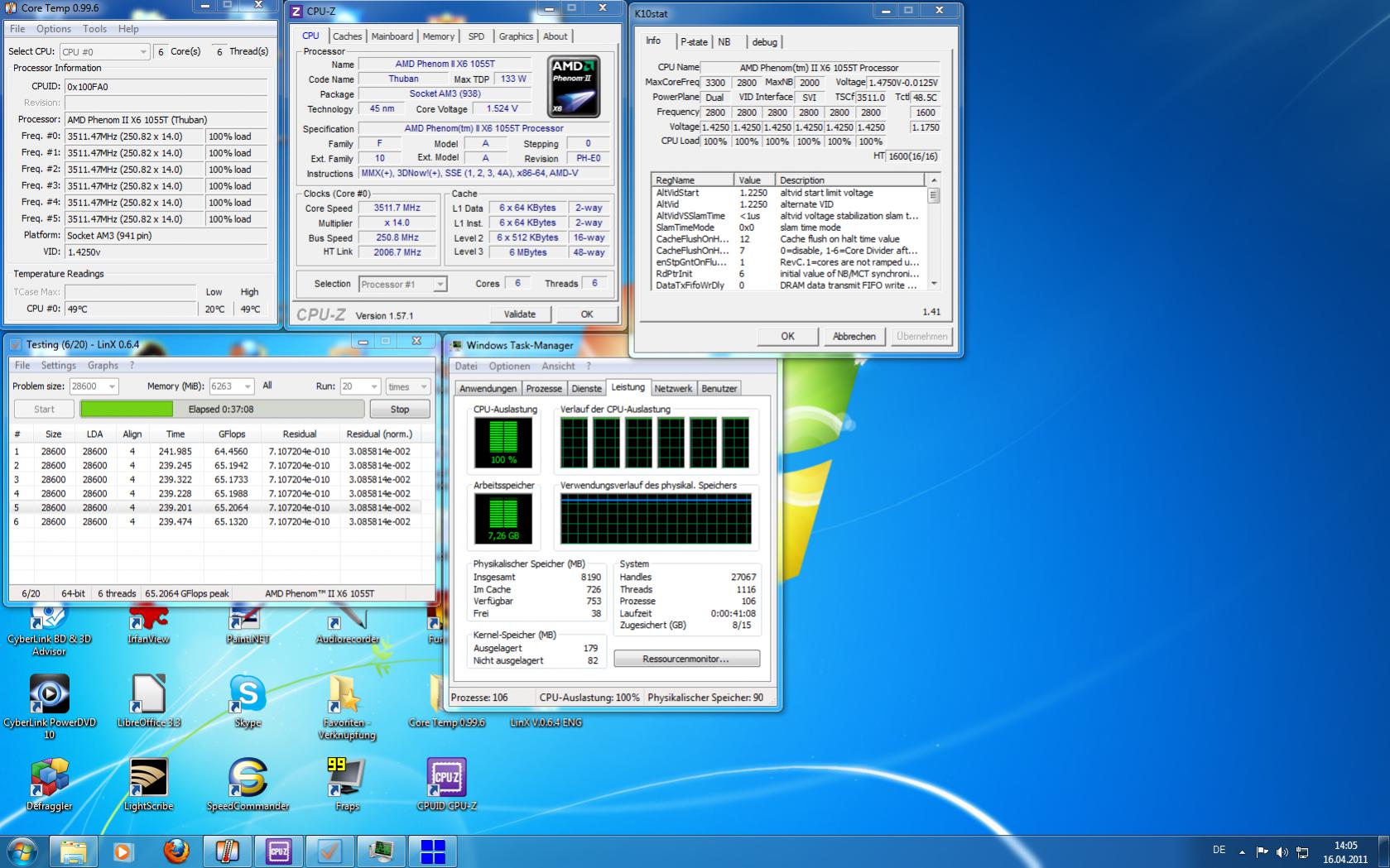
Task: Open Firefox from the taskbar
Action: click(176, 851)
